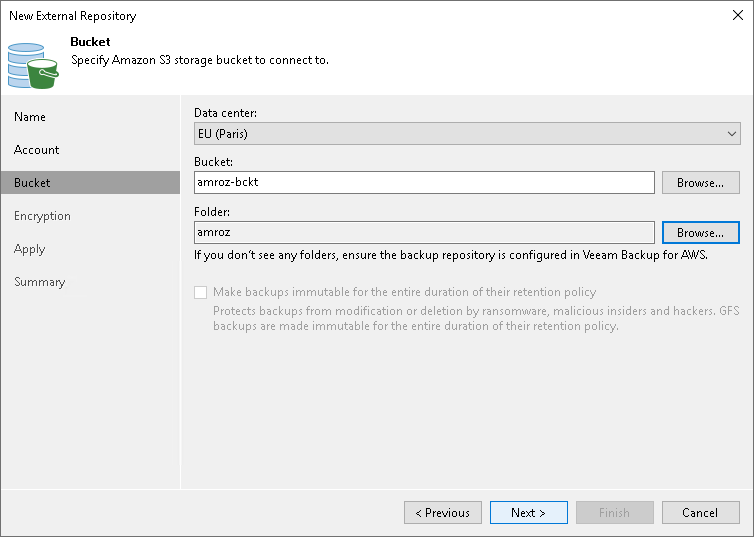
Task: Expand the Data center dropdown arrow
Action: (x=731, y=133)
